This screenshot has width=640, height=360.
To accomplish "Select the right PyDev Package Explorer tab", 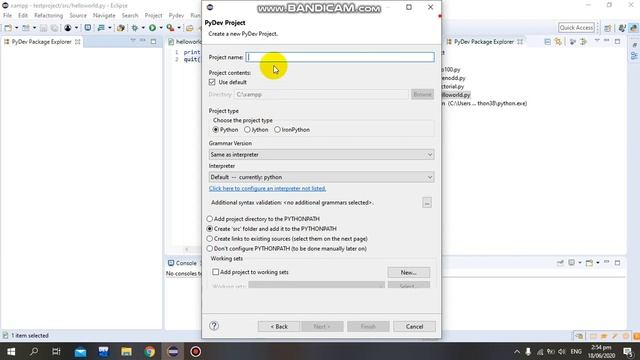I will (x=484, y=42).
